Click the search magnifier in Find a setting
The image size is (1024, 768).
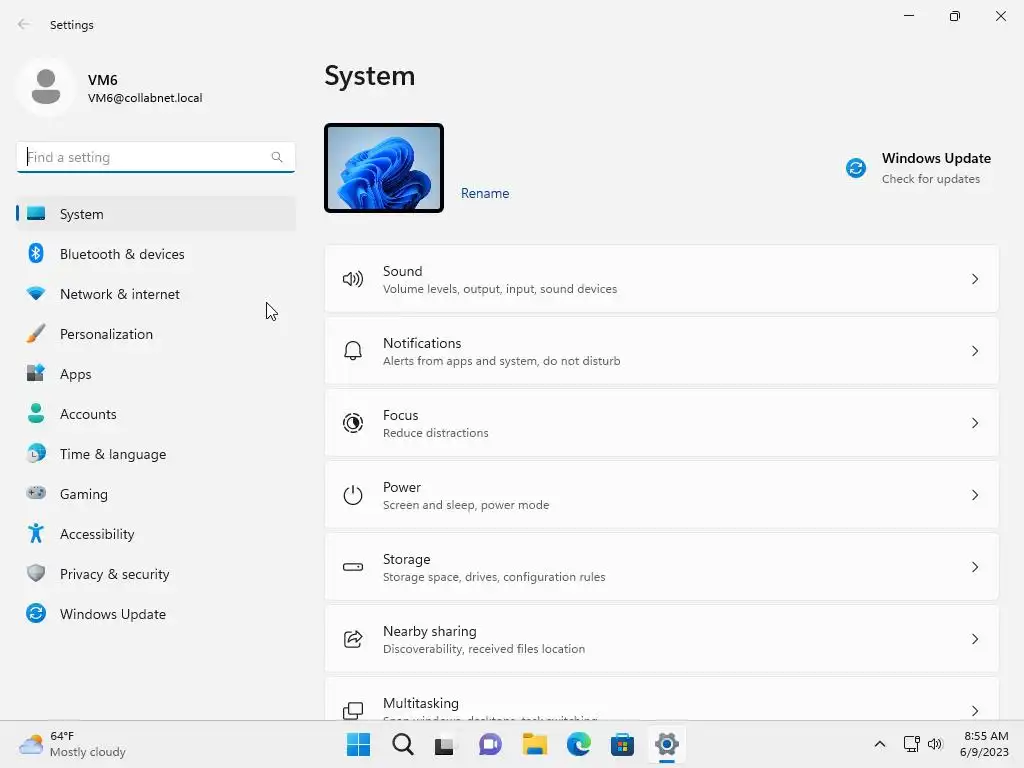click(x=277, y=157)
